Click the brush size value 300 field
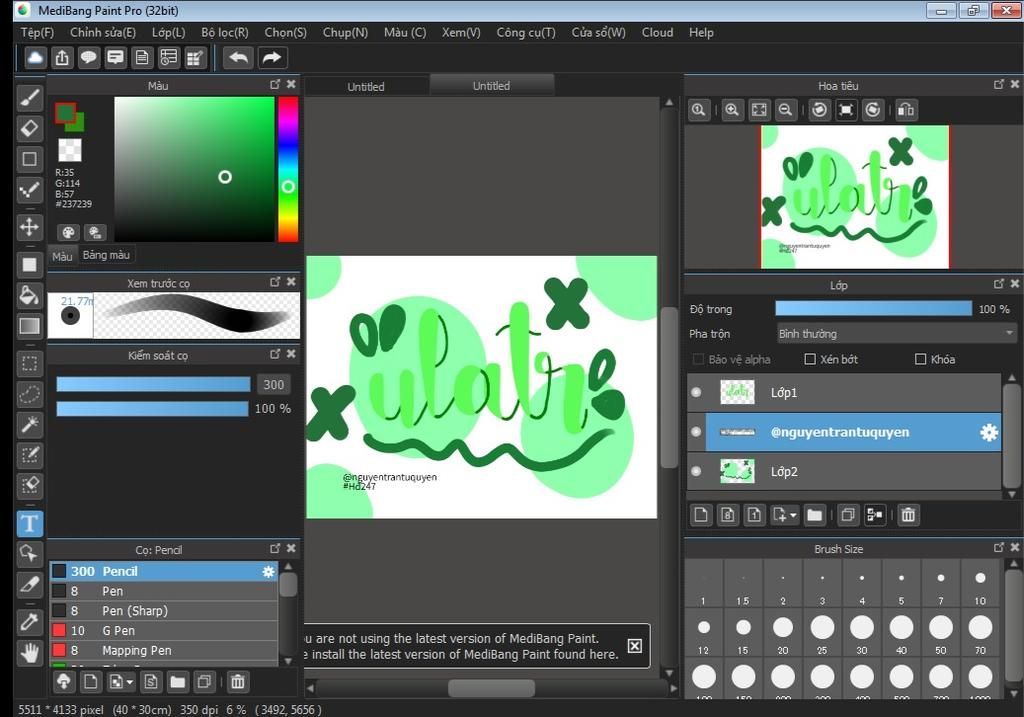The image size is (1024, 717). (273, 385)
